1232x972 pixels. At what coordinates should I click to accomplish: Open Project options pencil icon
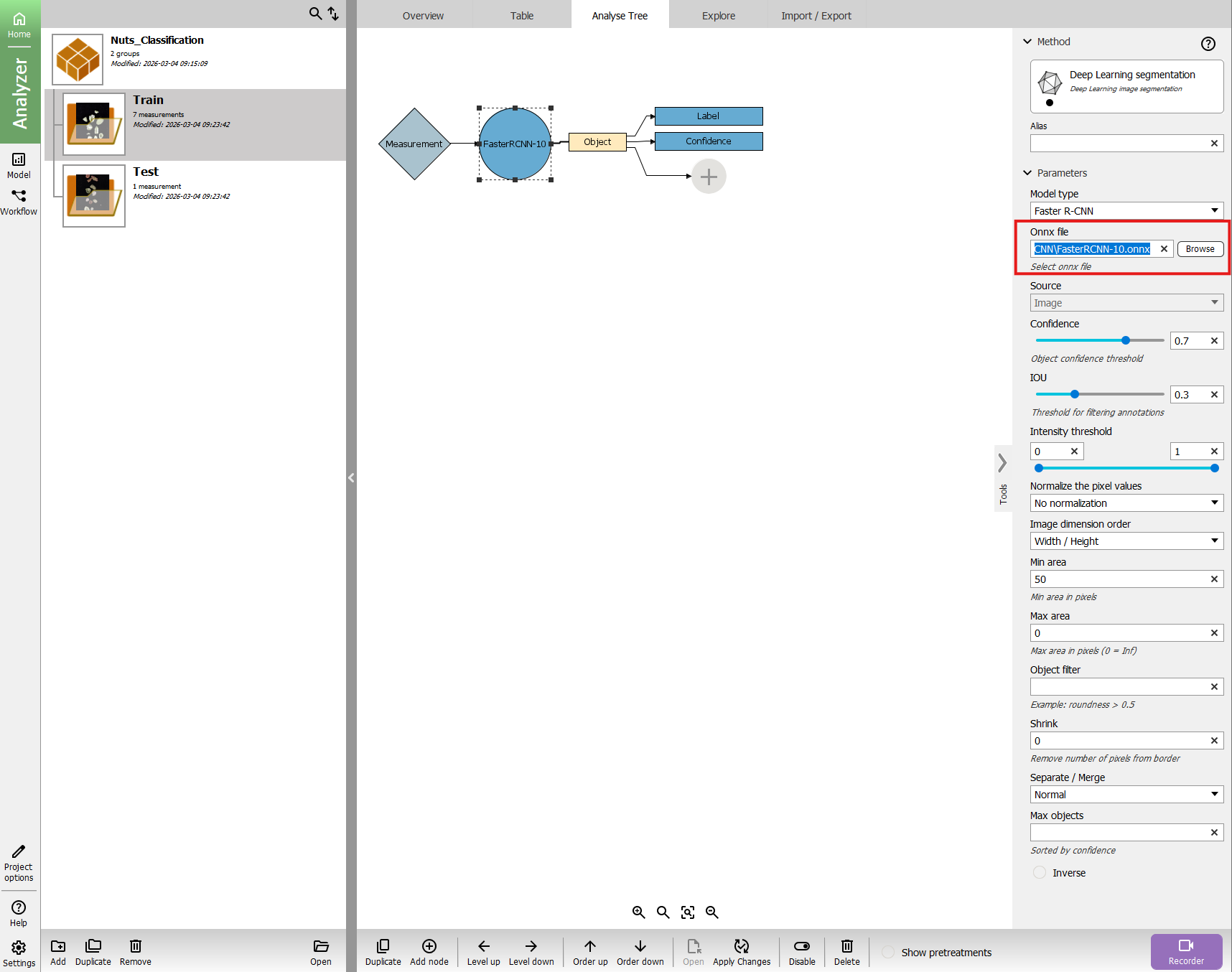coord(19,851)
